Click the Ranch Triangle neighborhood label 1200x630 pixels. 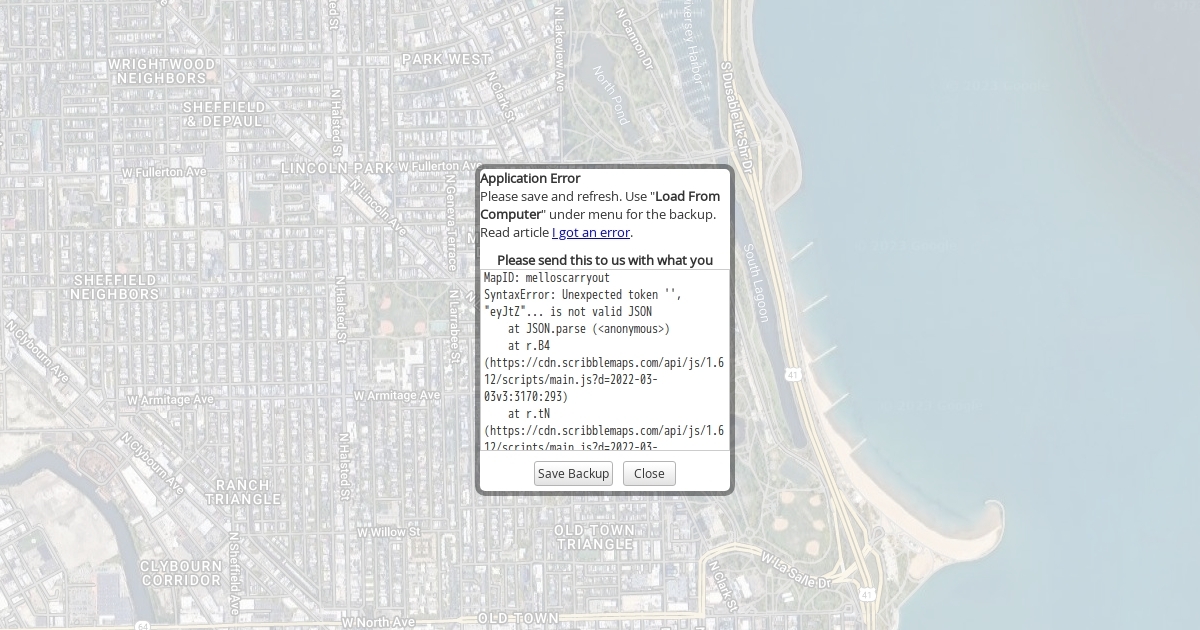pyautogui.click(x=243, y=492)
